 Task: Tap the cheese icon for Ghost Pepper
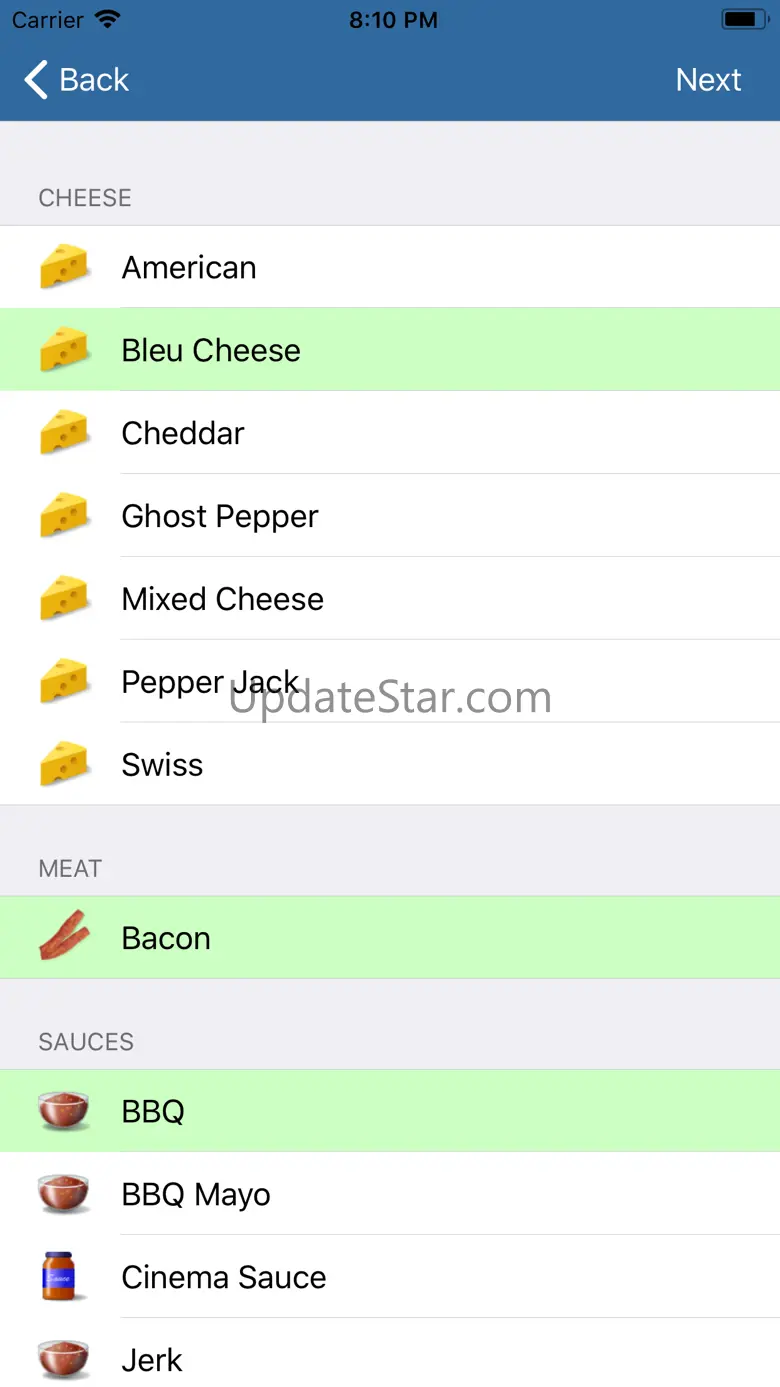(x=64, y=516)
